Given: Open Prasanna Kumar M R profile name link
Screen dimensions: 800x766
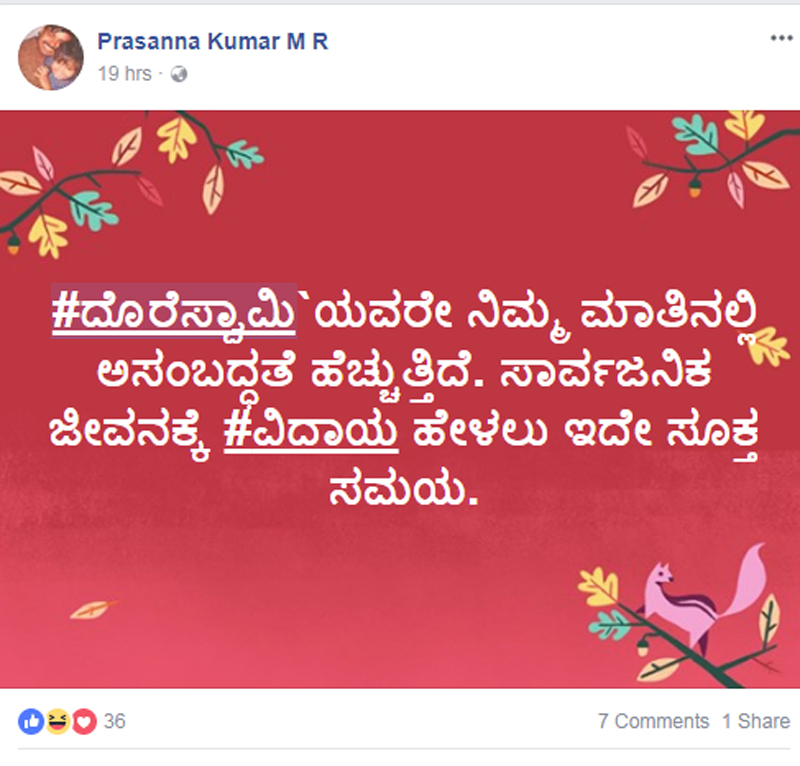Looking at the screenshot, I should point(213,41).
